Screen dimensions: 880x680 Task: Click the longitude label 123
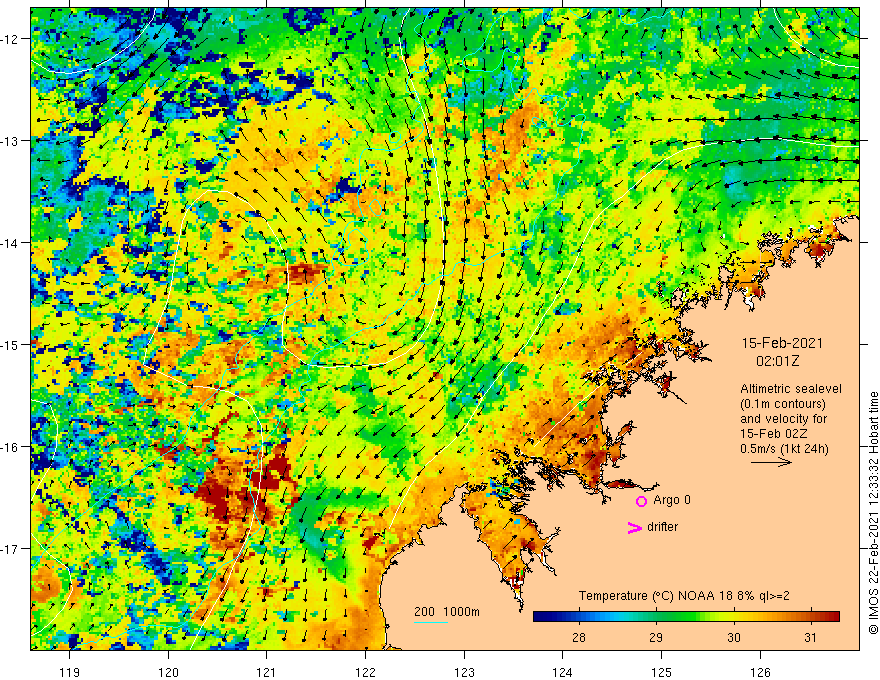click(x=464, y=672)
